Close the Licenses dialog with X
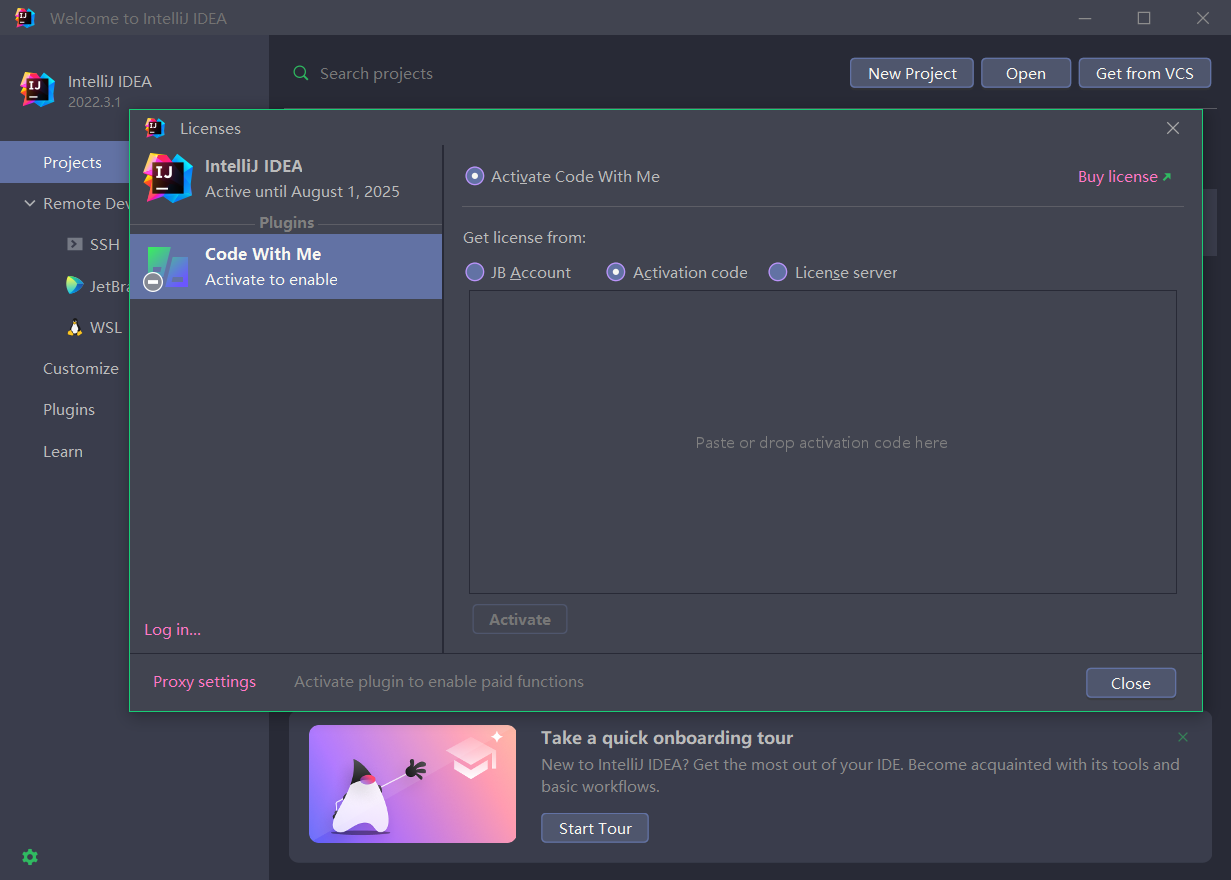 click(x=1173, y=128)
